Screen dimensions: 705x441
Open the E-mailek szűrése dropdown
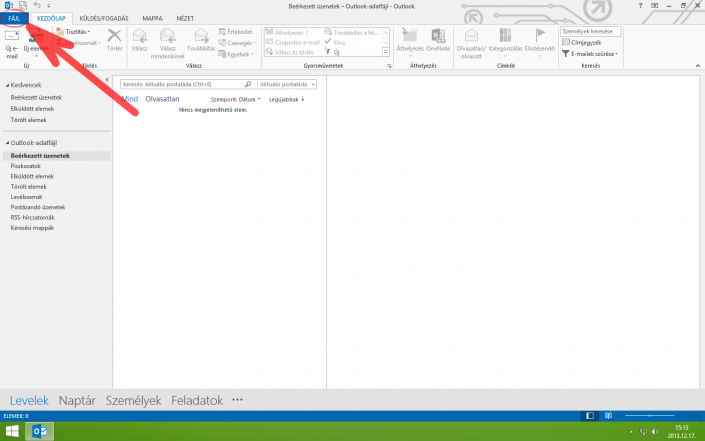[592, 54]
